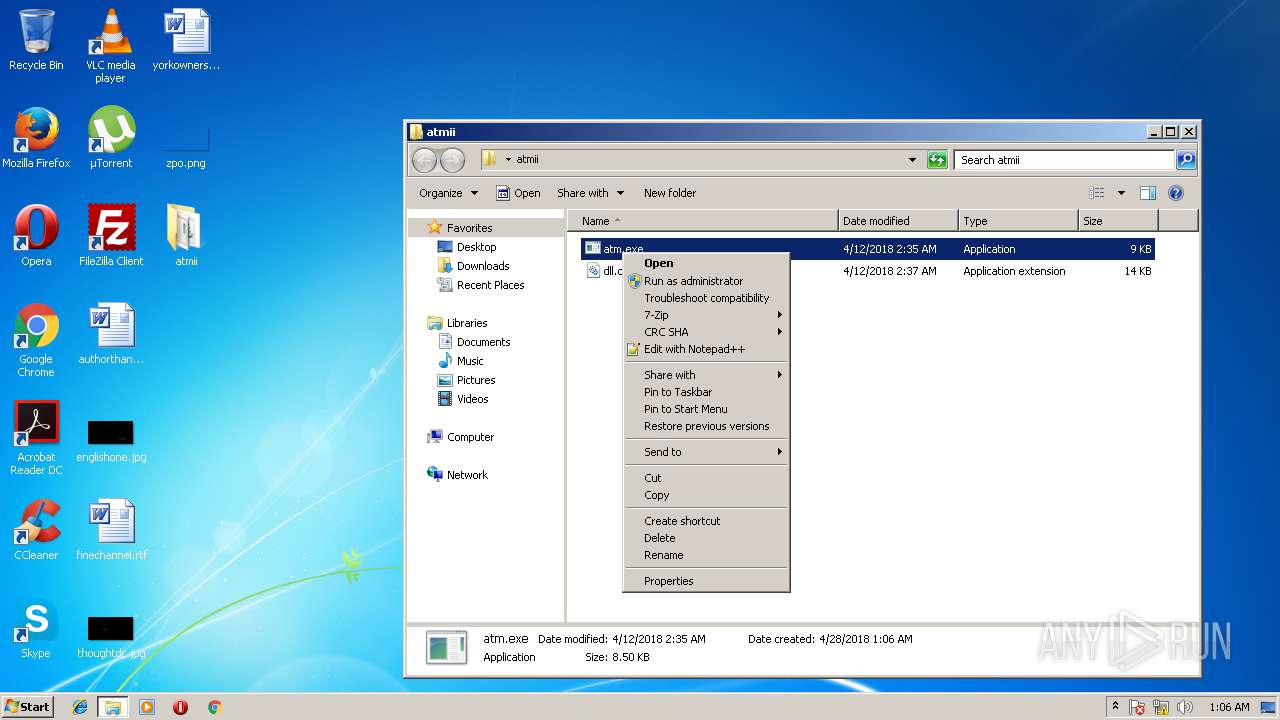This screenshot has width=1280, height=720.
Task: Open Internet Explorer from the taskbar
Action: point(80,707)
